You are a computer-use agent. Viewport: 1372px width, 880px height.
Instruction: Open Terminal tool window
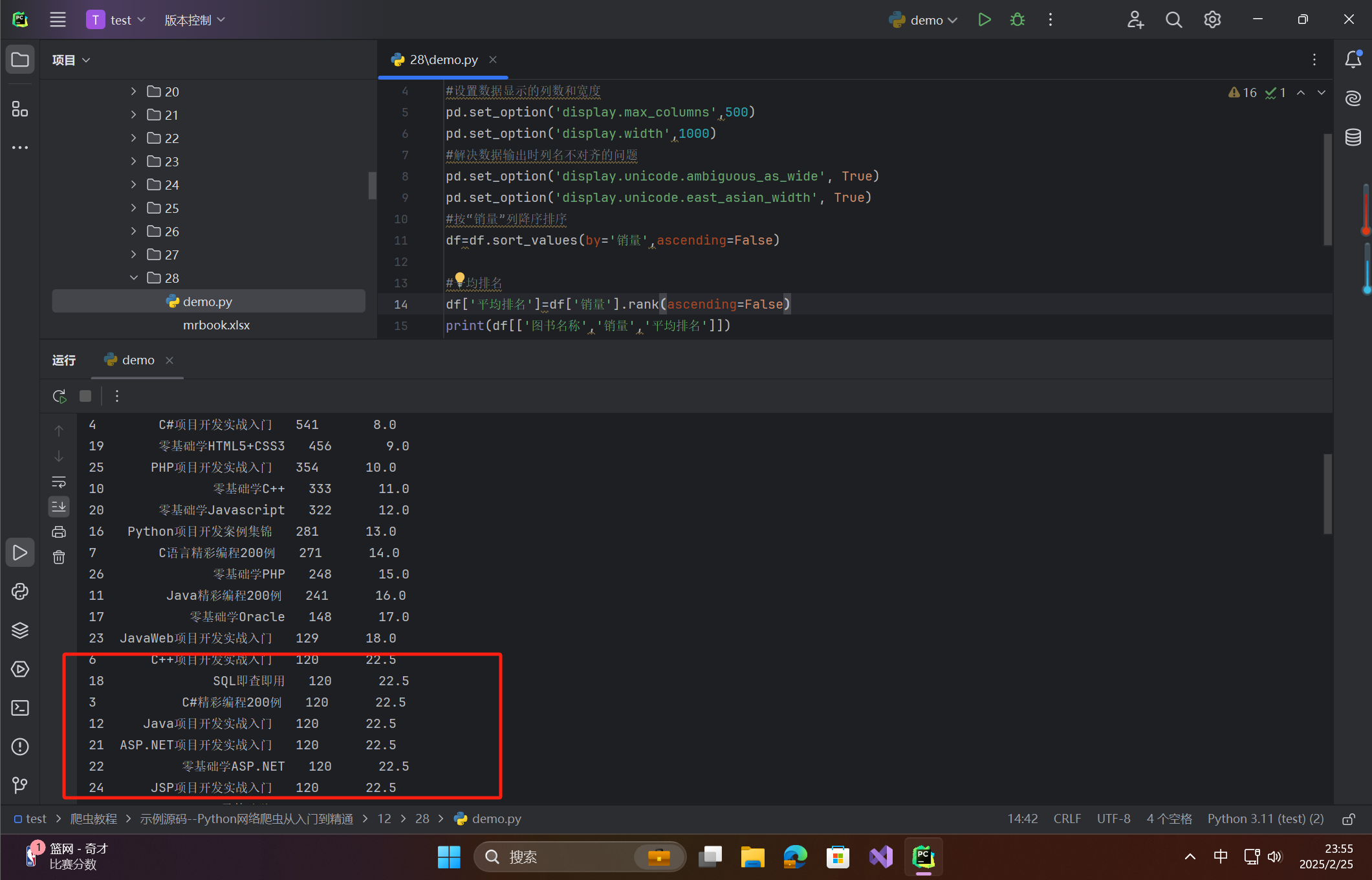[x=20, y=708]
